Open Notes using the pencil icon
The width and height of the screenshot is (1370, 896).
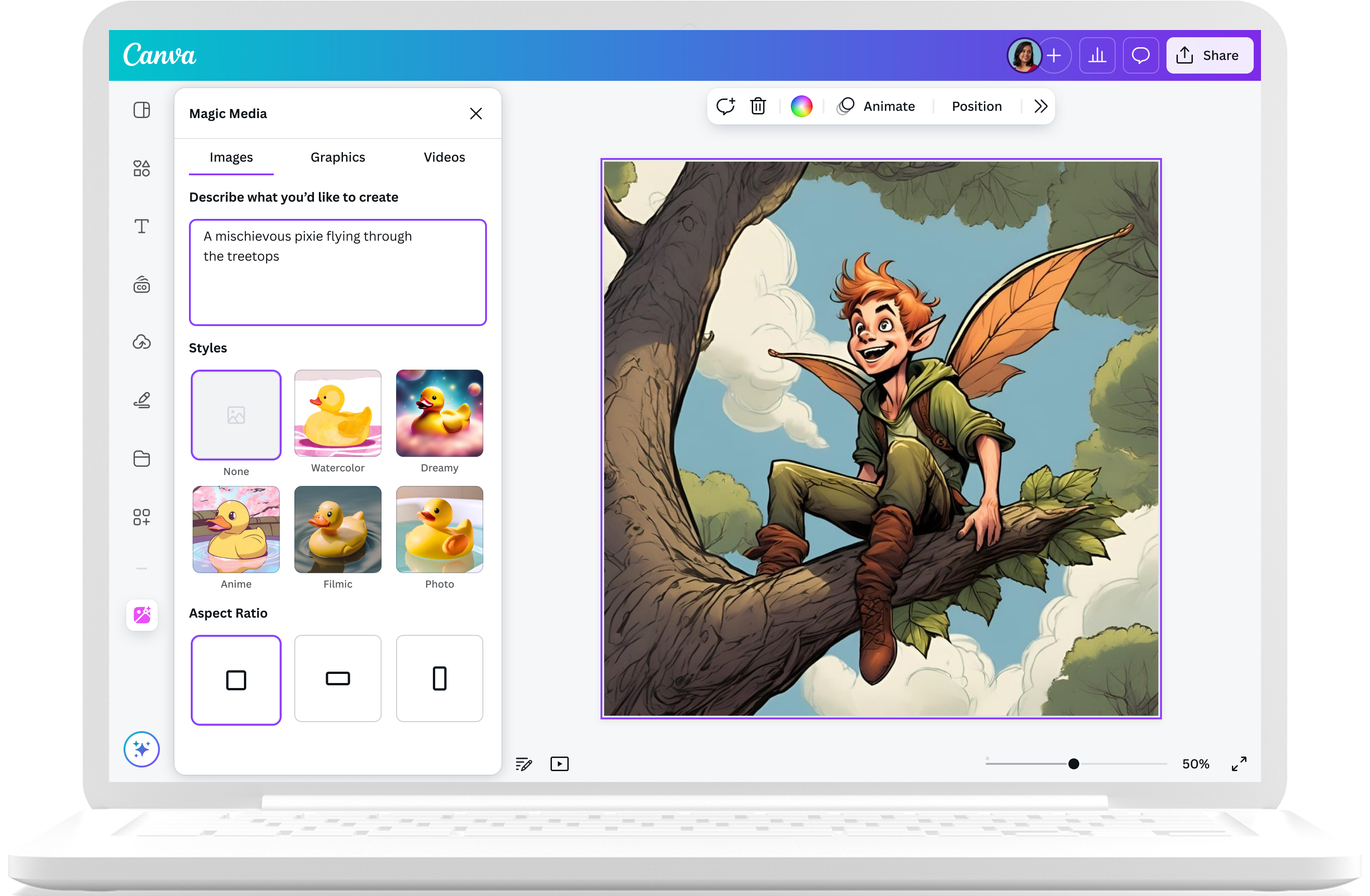tap(523, 764)
